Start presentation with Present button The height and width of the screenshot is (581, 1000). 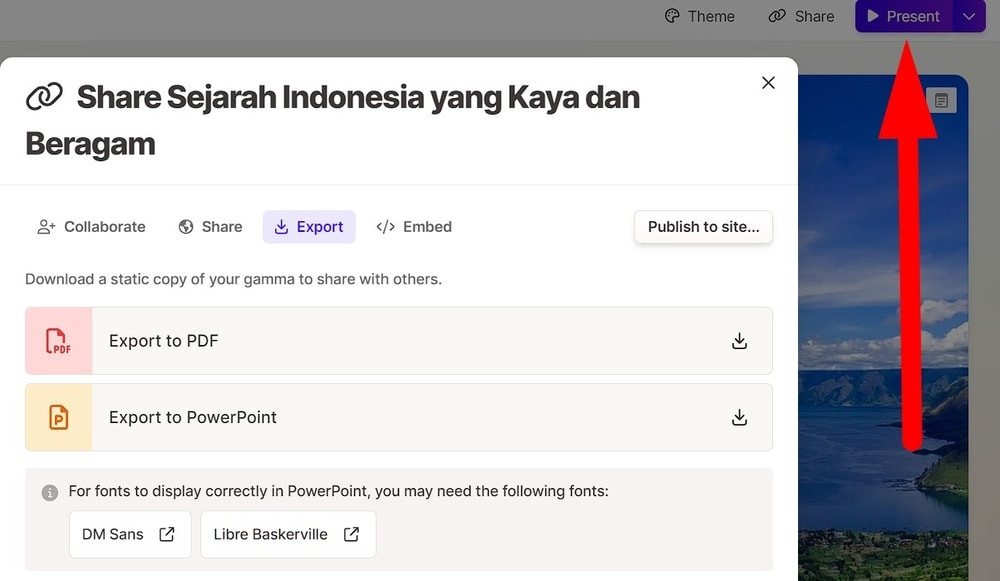tap(903, 16)
